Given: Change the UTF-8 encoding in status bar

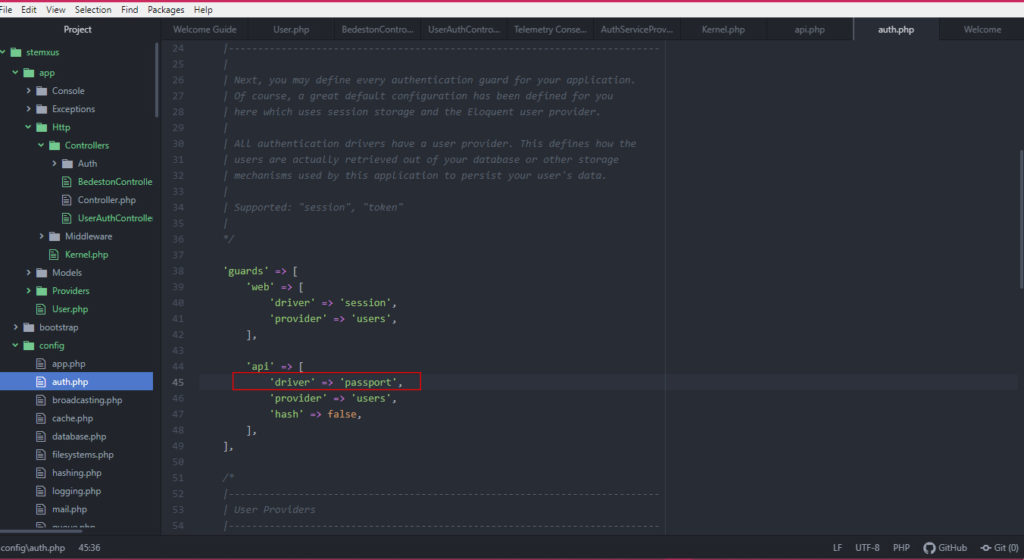Looking at the screenshot, I should [867, 548].
